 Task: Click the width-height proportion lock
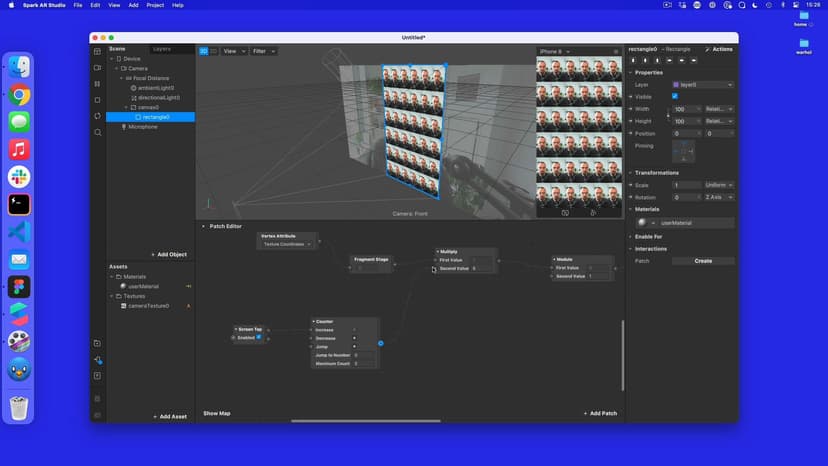[668, 115]
